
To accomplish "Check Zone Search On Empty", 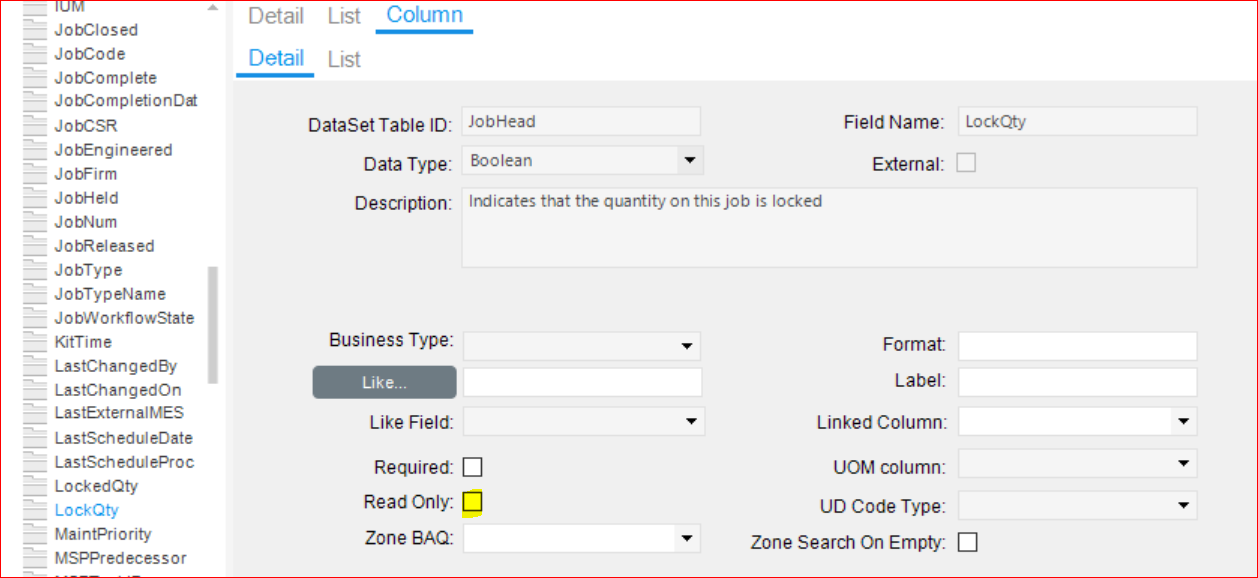I will click(967, 542).
